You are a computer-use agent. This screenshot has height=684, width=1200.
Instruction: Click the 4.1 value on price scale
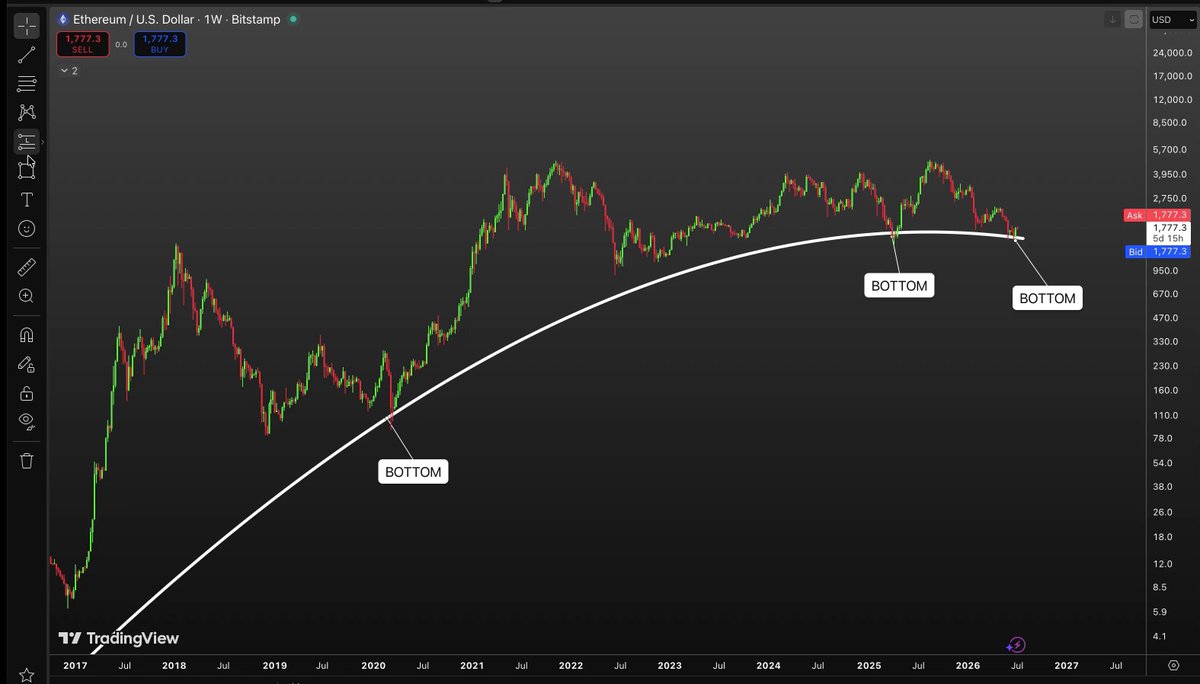[1158, 636]
